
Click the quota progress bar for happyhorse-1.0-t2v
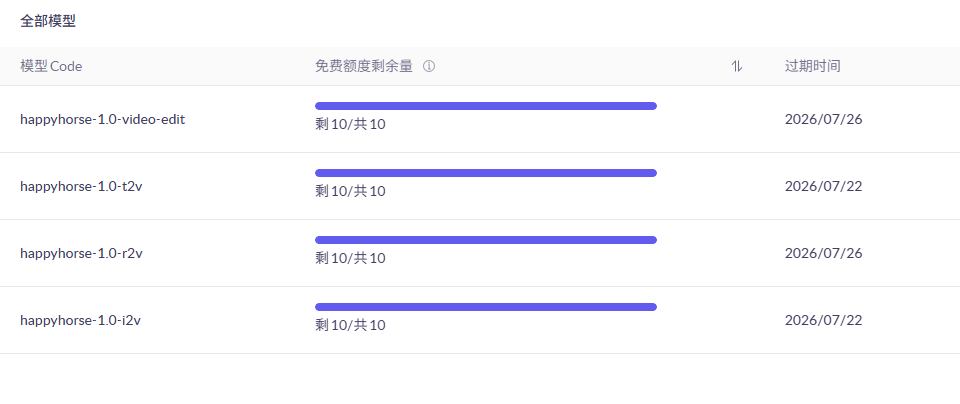(x=485, y=173)
